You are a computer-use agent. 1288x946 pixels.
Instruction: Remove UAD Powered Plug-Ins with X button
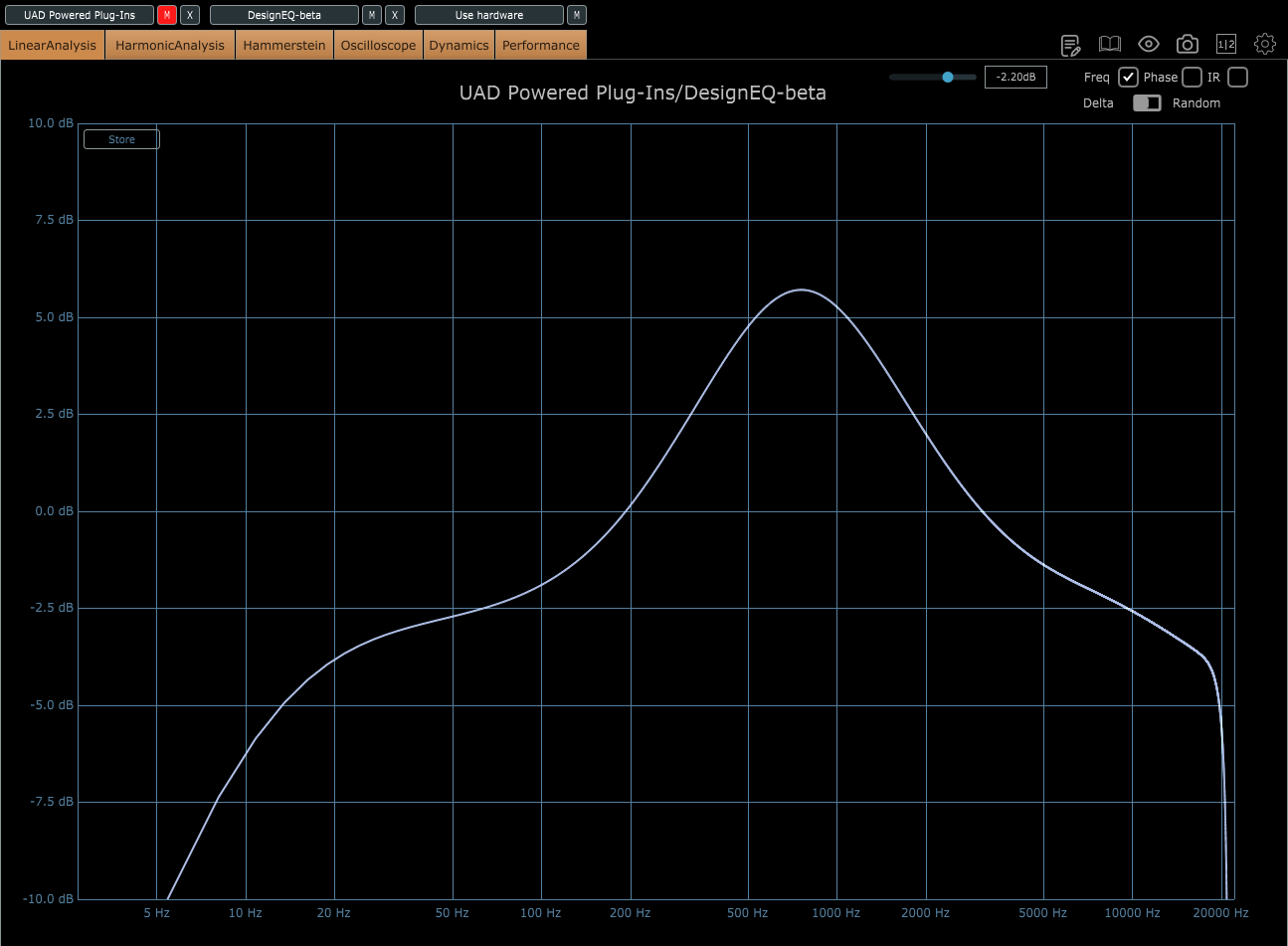(x=190, y=15)
